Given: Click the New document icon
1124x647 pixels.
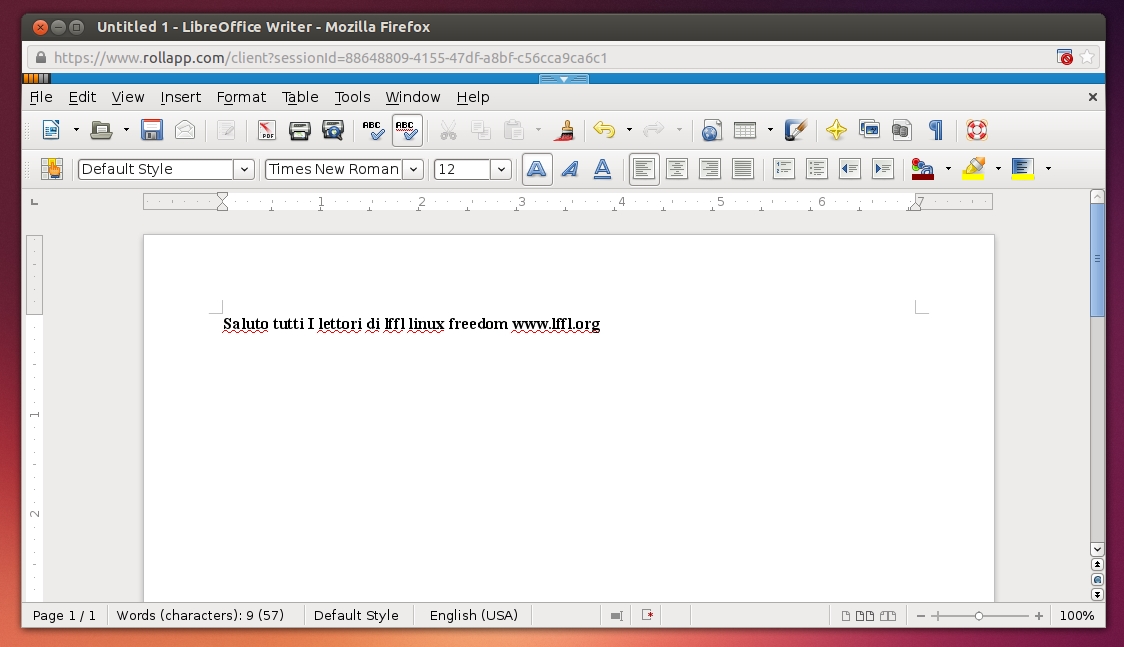Looking at the screenshot, I should click(x=51, y=130).
